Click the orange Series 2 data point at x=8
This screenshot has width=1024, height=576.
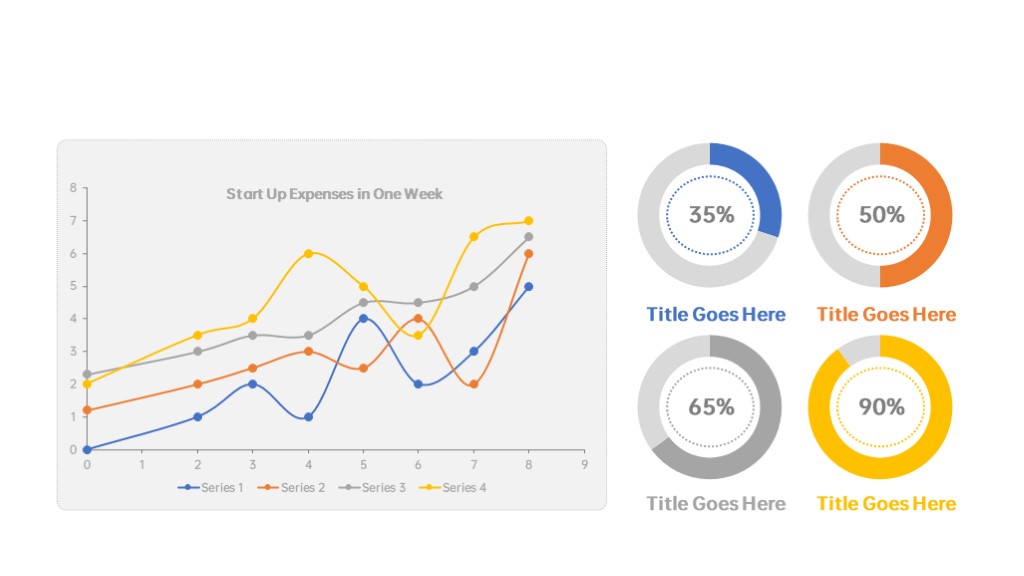pos(528,254)
